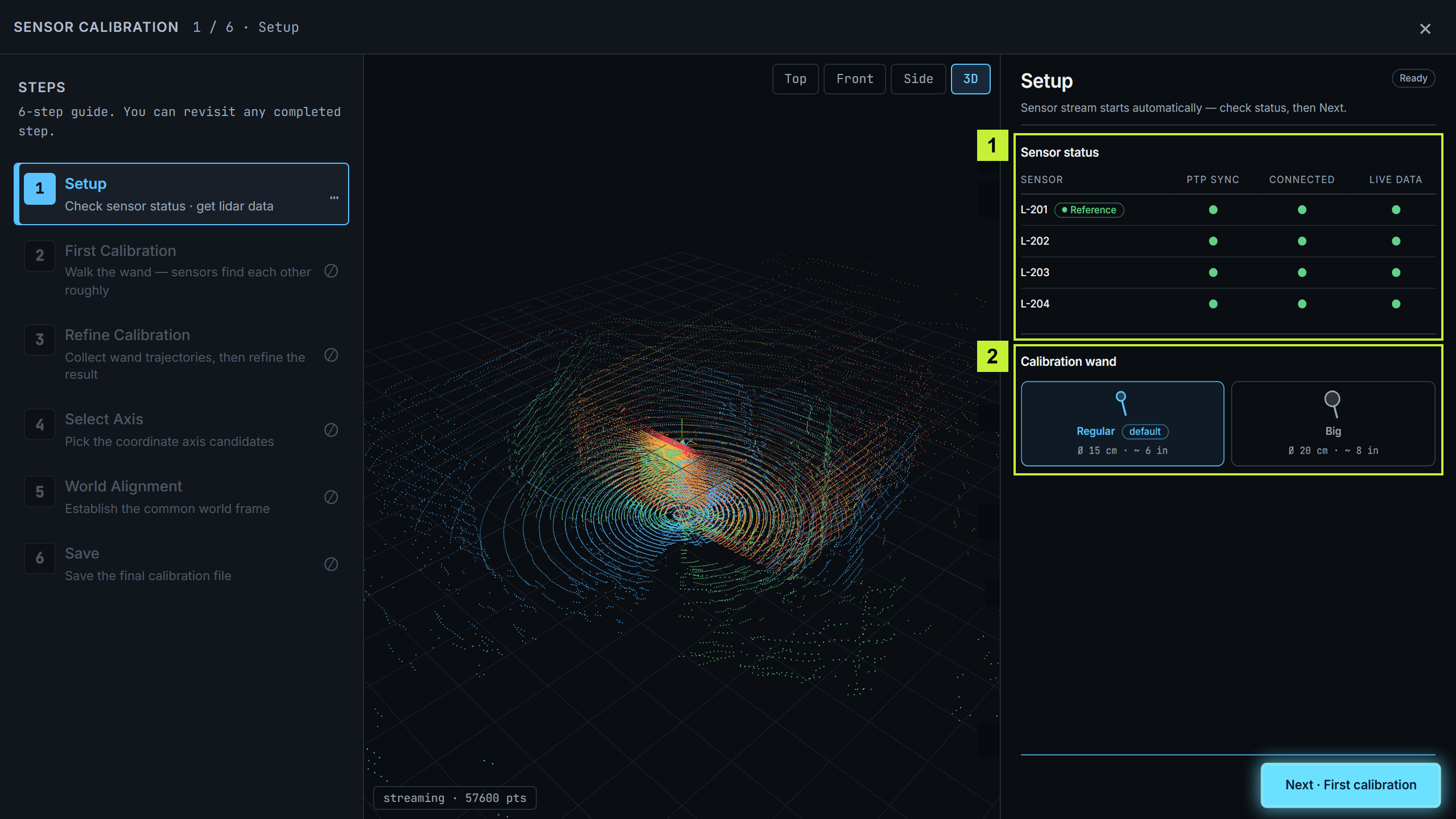Viewport: 1456px width, 819px height.
Task: Click the L-201 sensor name
Action: 1034,210
